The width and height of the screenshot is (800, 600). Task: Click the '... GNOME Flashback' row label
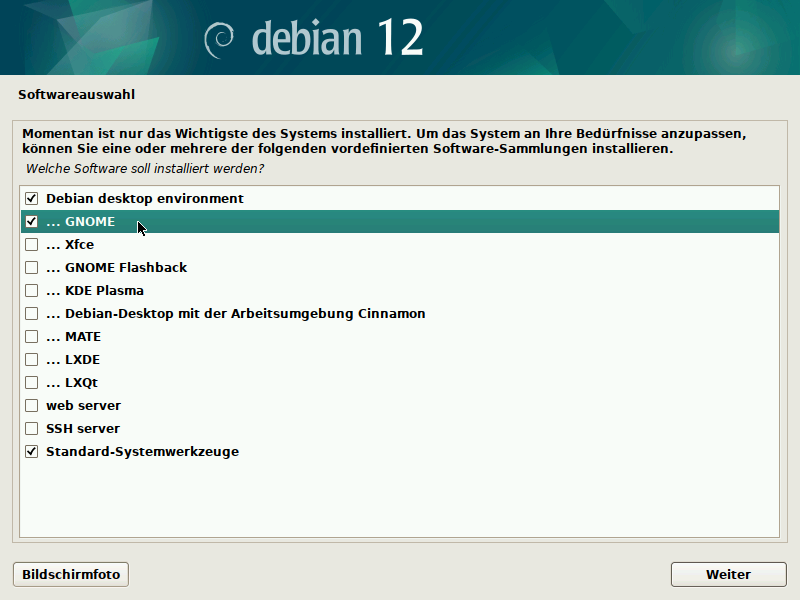pyautogui.click(x=116, y=267)
